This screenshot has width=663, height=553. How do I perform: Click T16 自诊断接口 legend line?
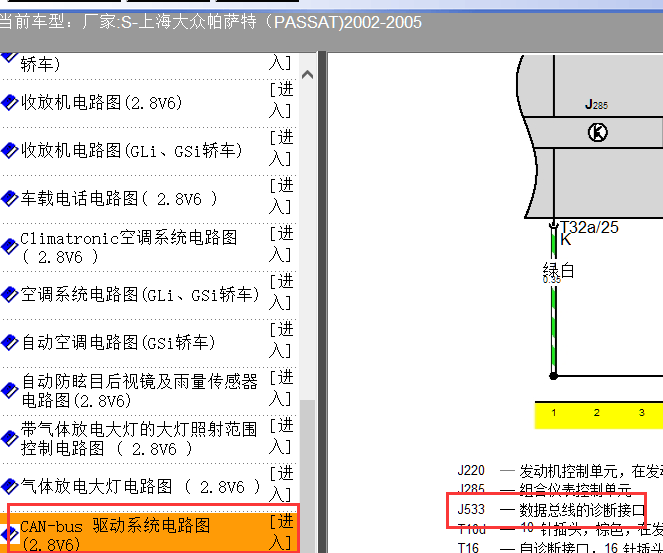(560, 548)
